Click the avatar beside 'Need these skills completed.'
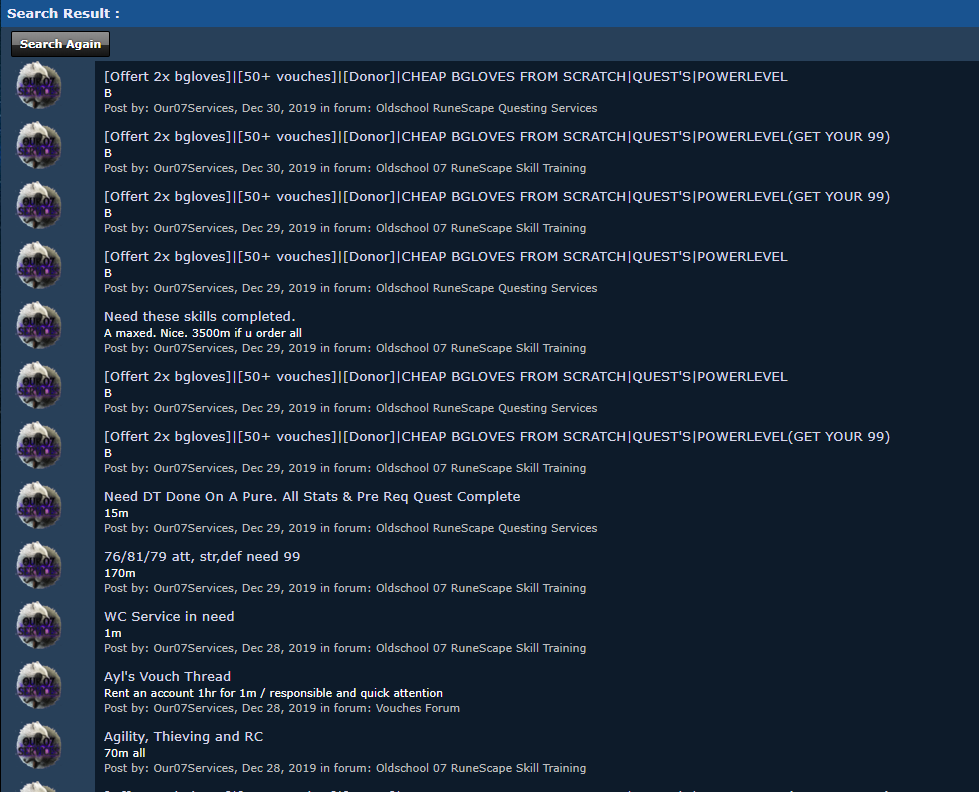979x792 pixels. click(39, 325)
